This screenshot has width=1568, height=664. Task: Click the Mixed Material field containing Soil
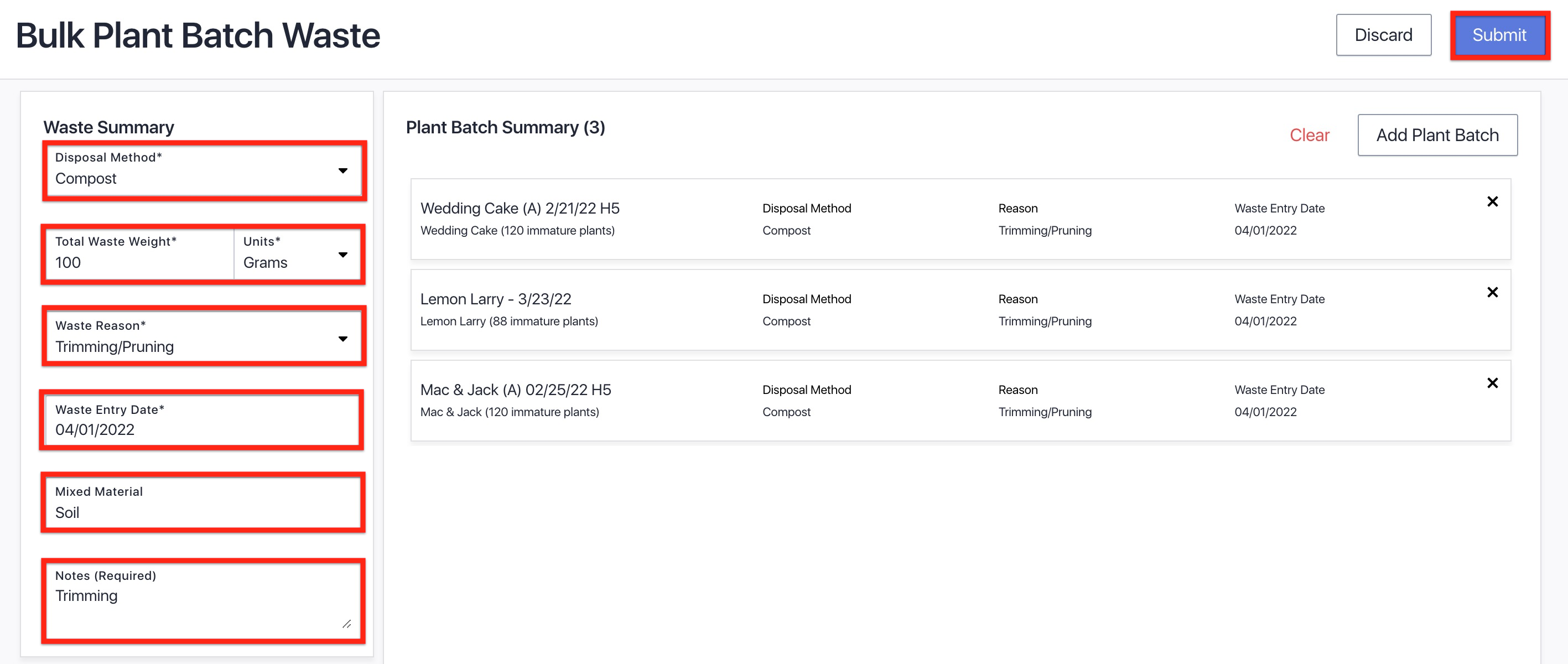(x=203, y=503)
